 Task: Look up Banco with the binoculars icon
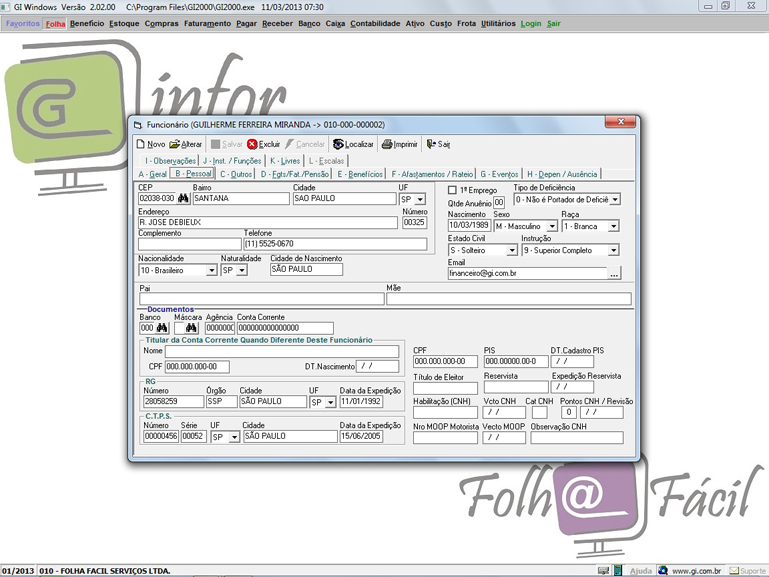point(162,327)
